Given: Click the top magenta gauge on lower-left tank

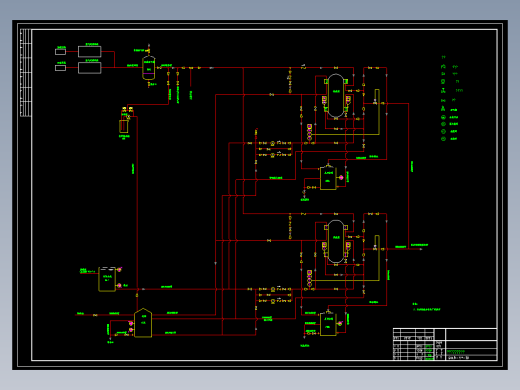Looking at the screenshot, I should [119, 270].
